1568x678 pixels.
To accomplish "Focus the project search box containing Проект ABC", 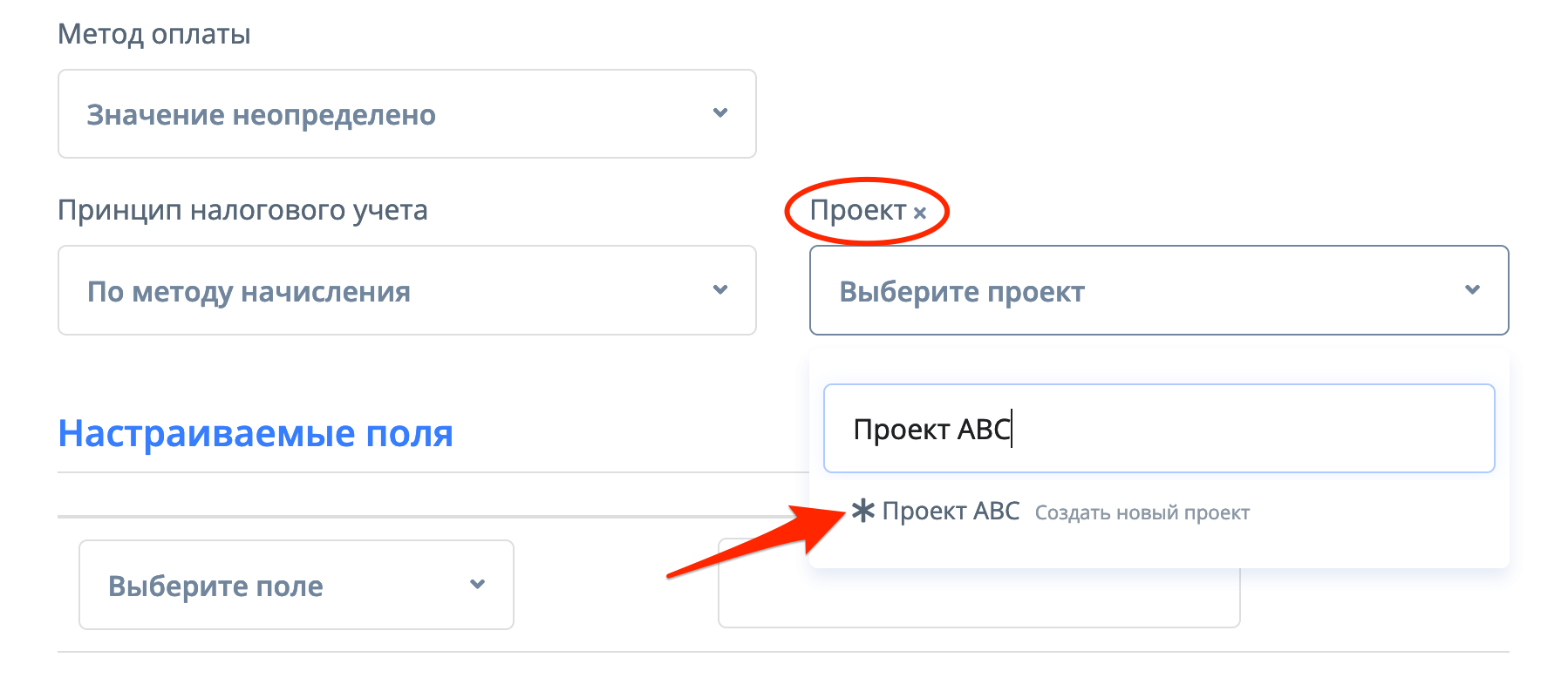I will 1158,429.
